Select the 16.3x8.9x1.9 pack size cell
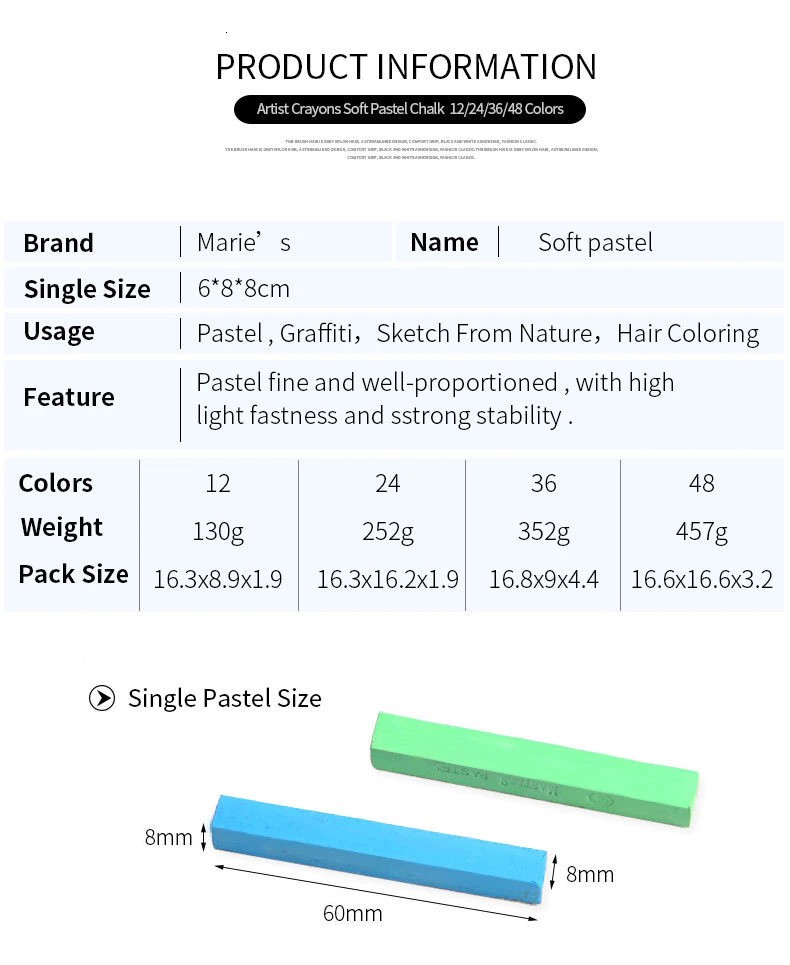The image size is (790, 965). (x=218, y=579)
